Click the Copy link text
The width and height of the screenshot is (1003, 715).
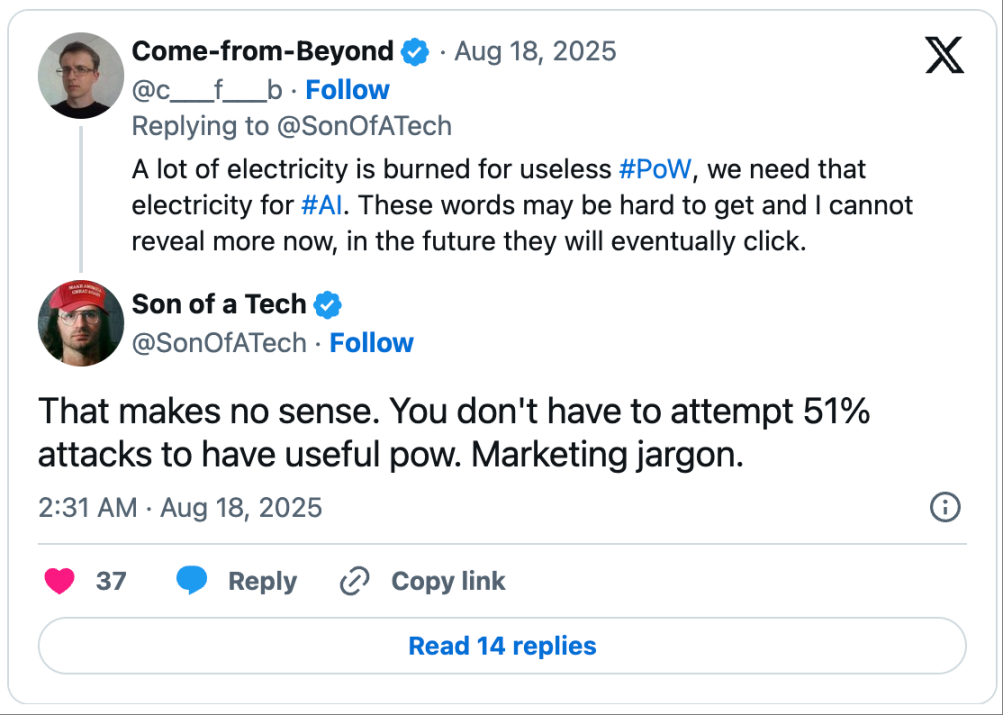click(448, 581)
